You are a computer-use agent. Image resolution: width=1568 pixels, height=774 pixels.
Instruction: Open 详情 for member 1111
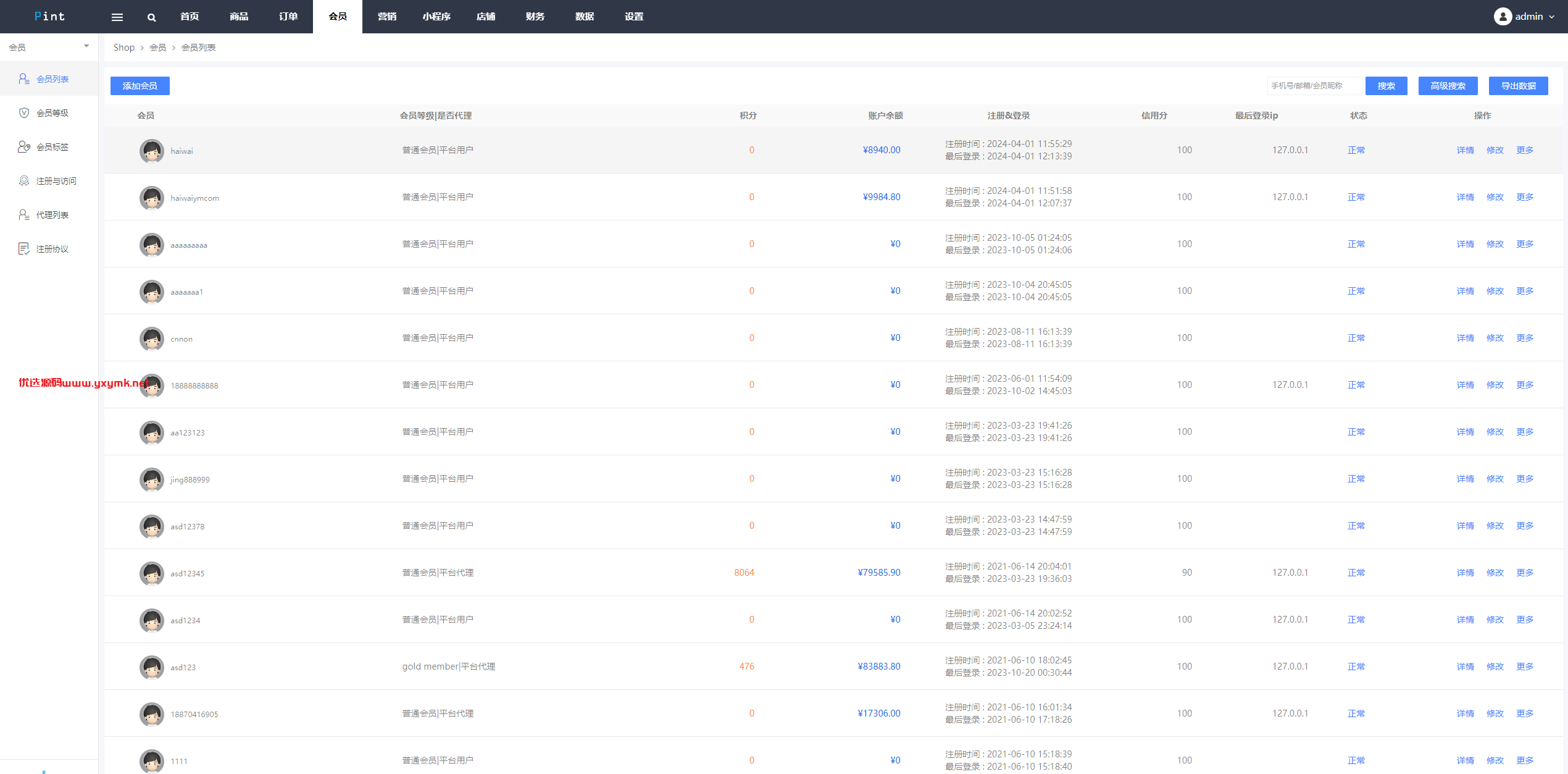coord(1466,760)
